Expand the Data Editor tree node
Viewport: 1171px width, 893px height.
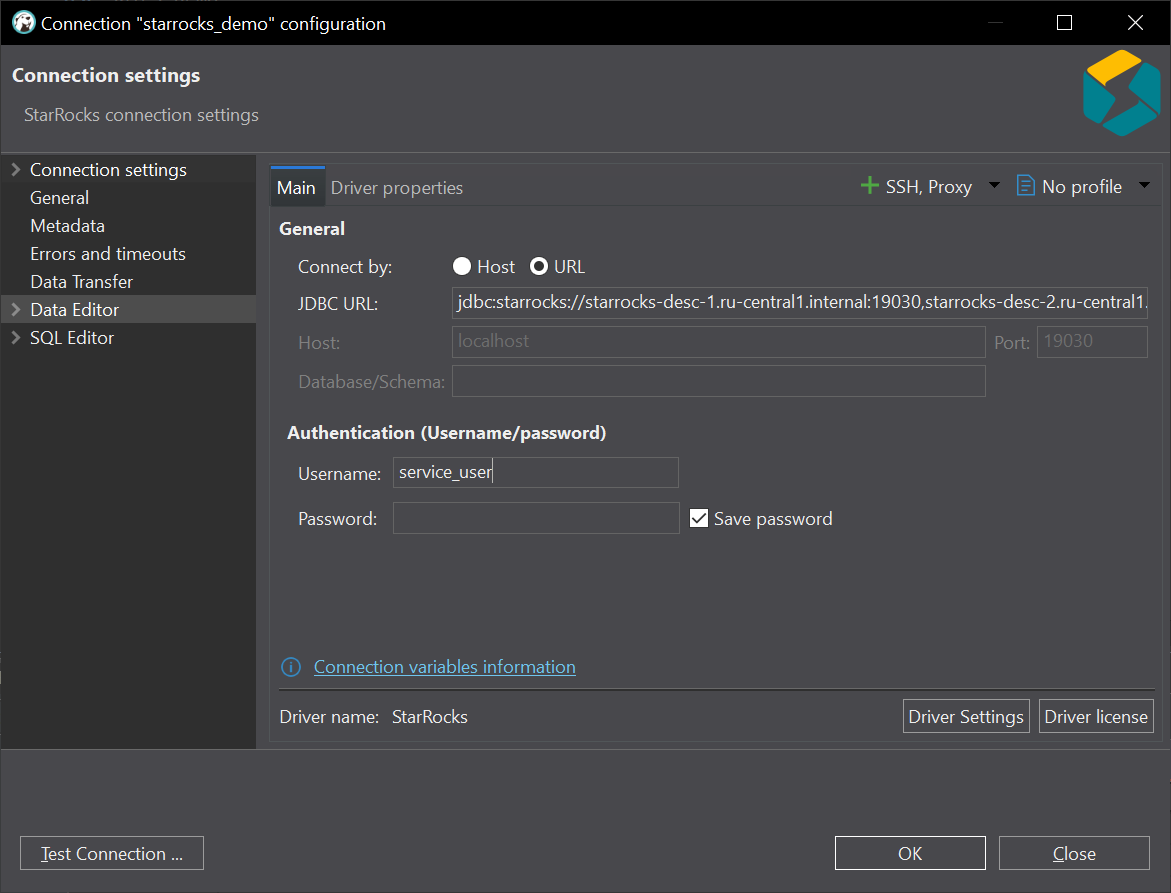pyautogui.click(x=16, y=309)
